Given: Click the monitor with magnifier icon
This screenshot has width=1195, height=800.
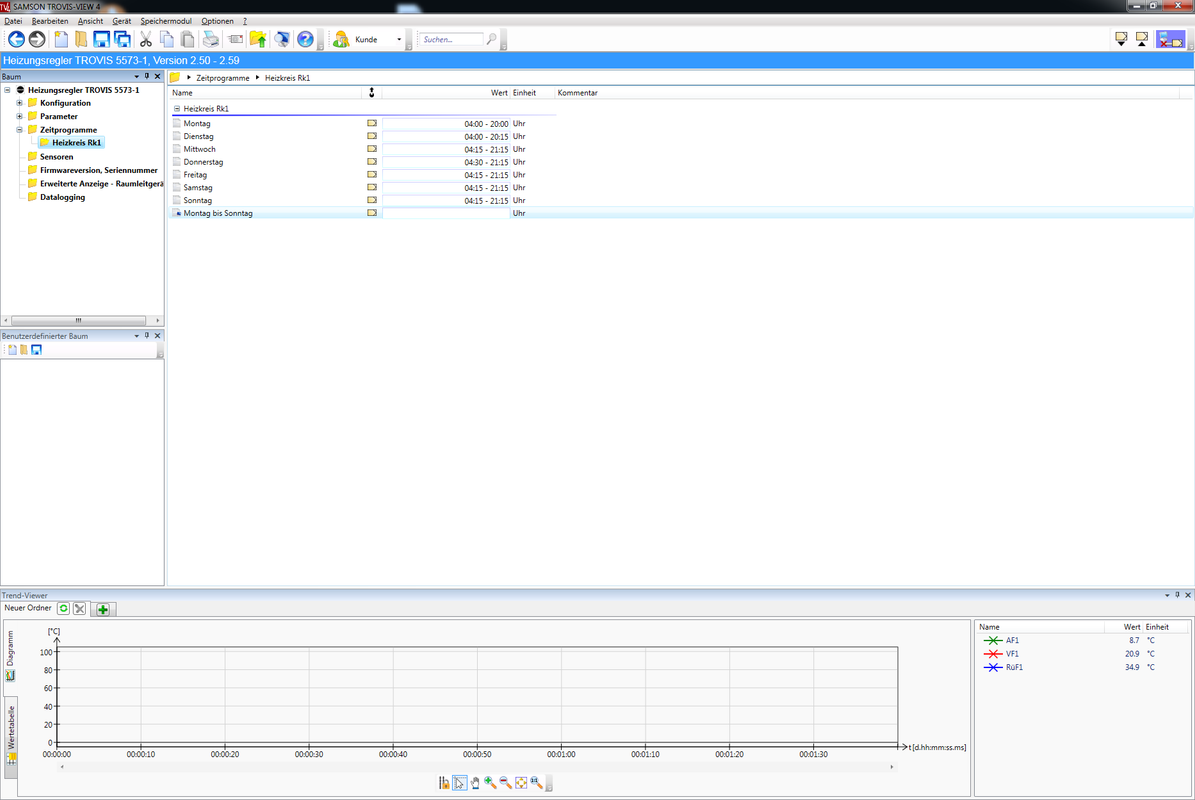Looking at the screenshot, I should (282, 39).
